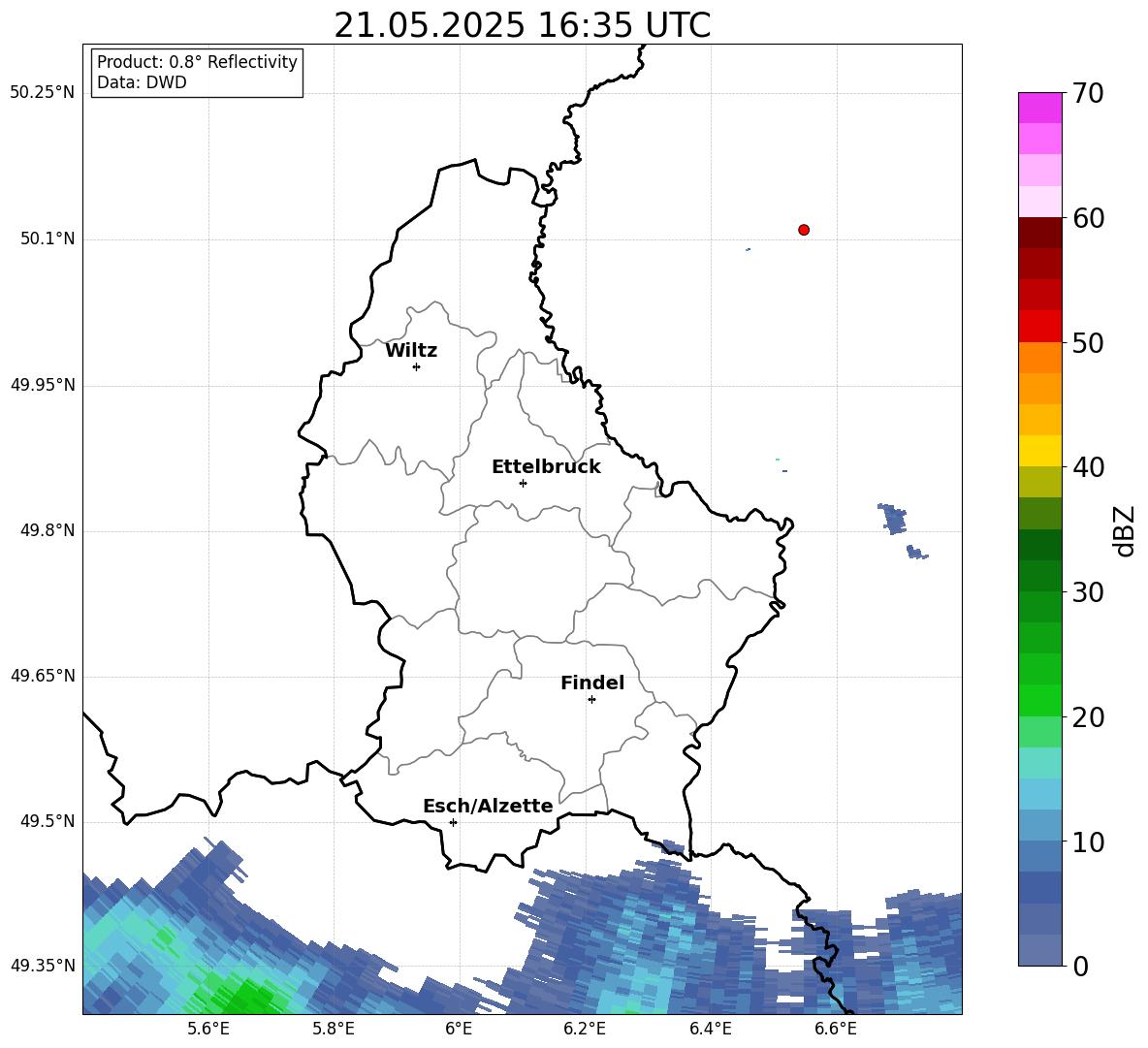The height and width of the screenshot is (1048, 1148).
Task: Click the 49.8°N latitude label
Action: coord(48,530)
